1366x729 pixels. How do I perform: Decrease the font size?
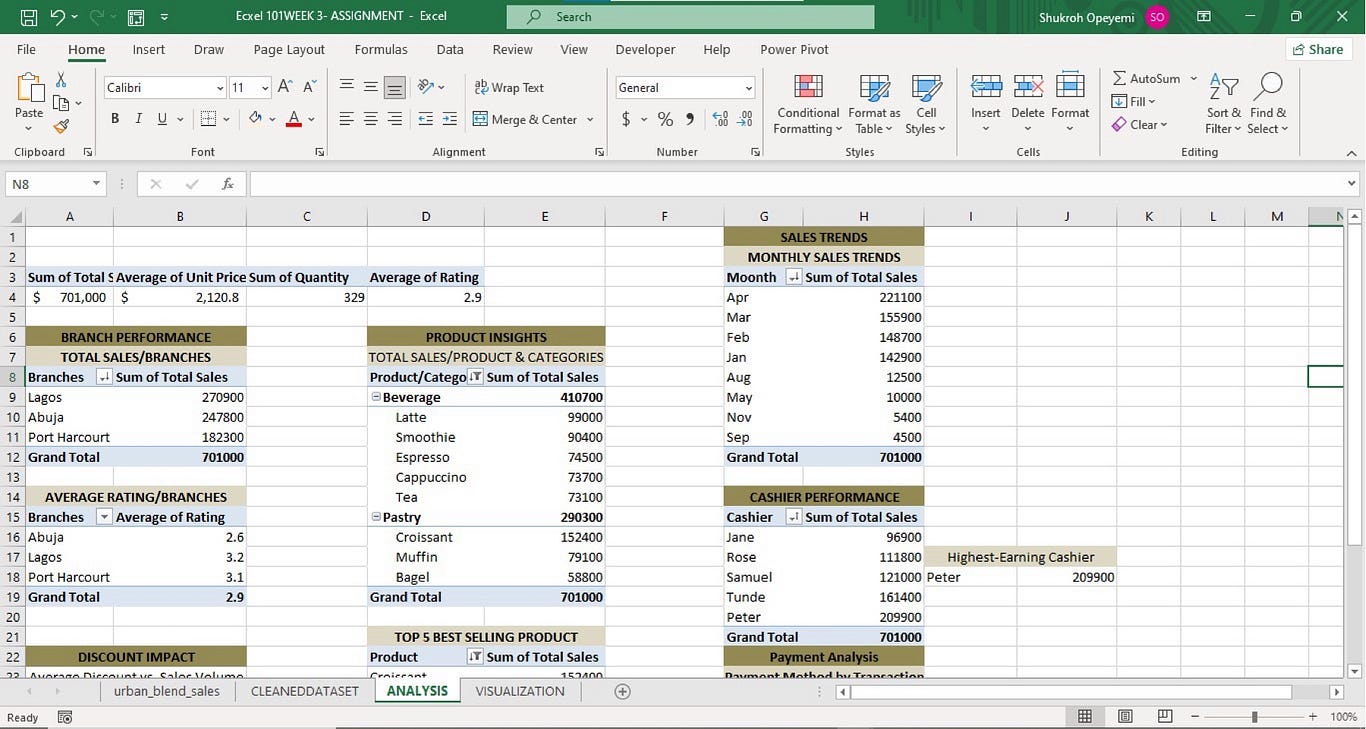coord(309,88)
